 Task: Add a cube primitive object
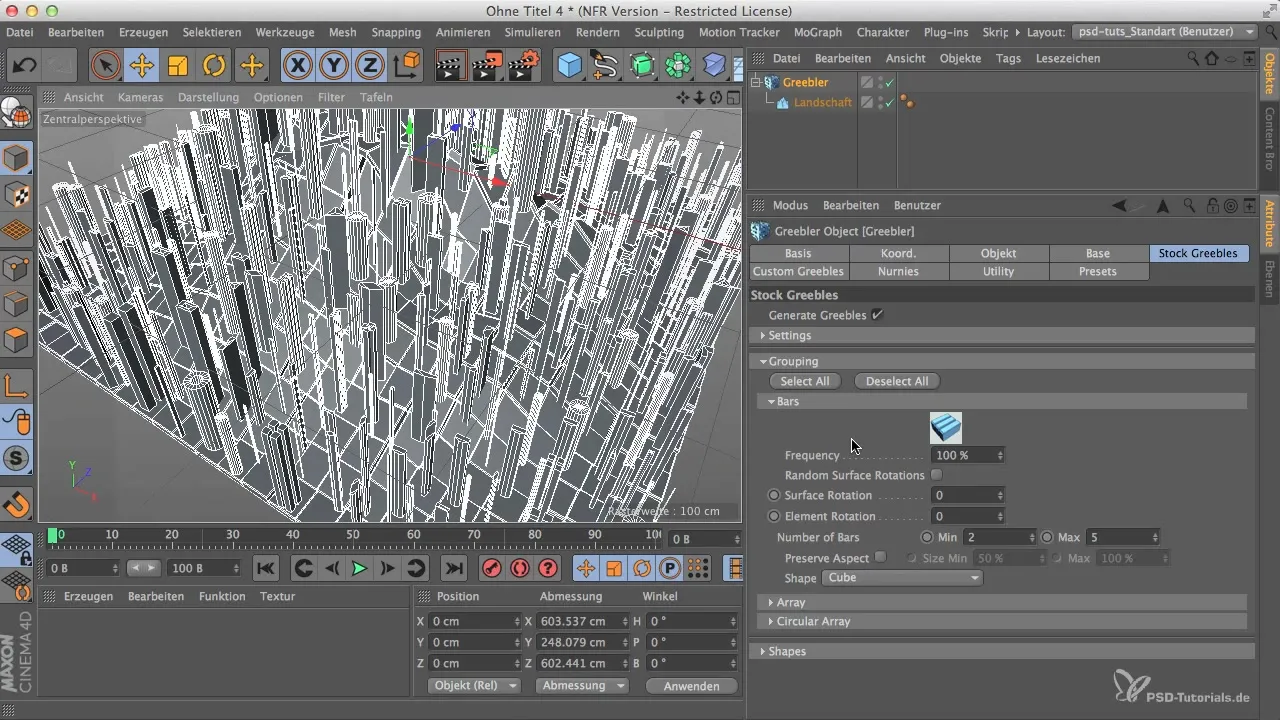(569, 66)
